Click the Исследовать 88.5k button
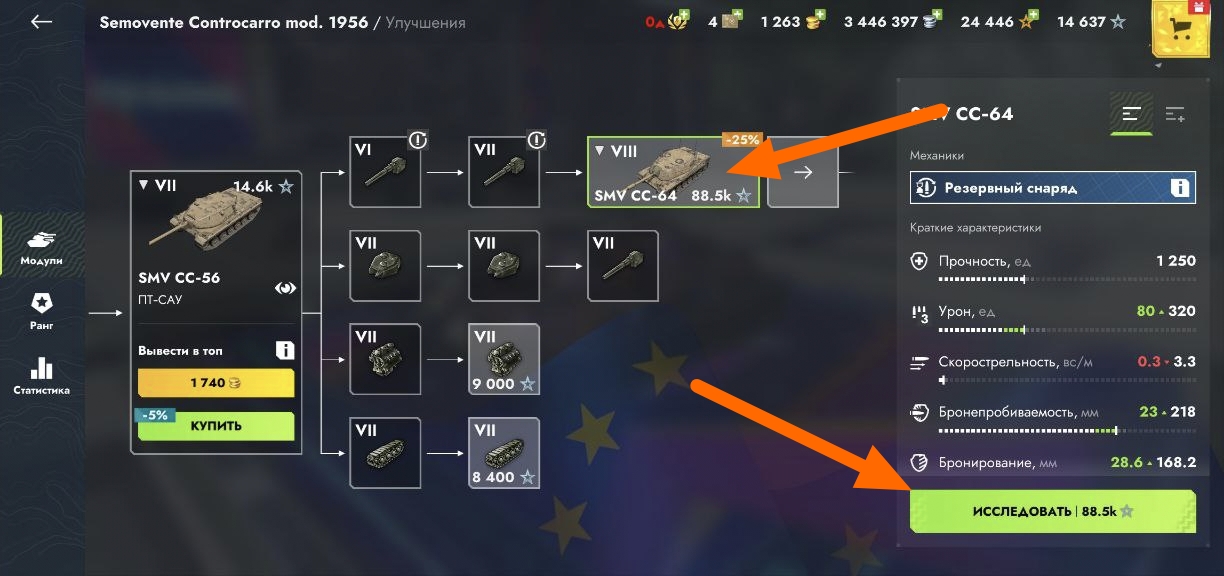Screen dimensions: 1224x576 1053,511
